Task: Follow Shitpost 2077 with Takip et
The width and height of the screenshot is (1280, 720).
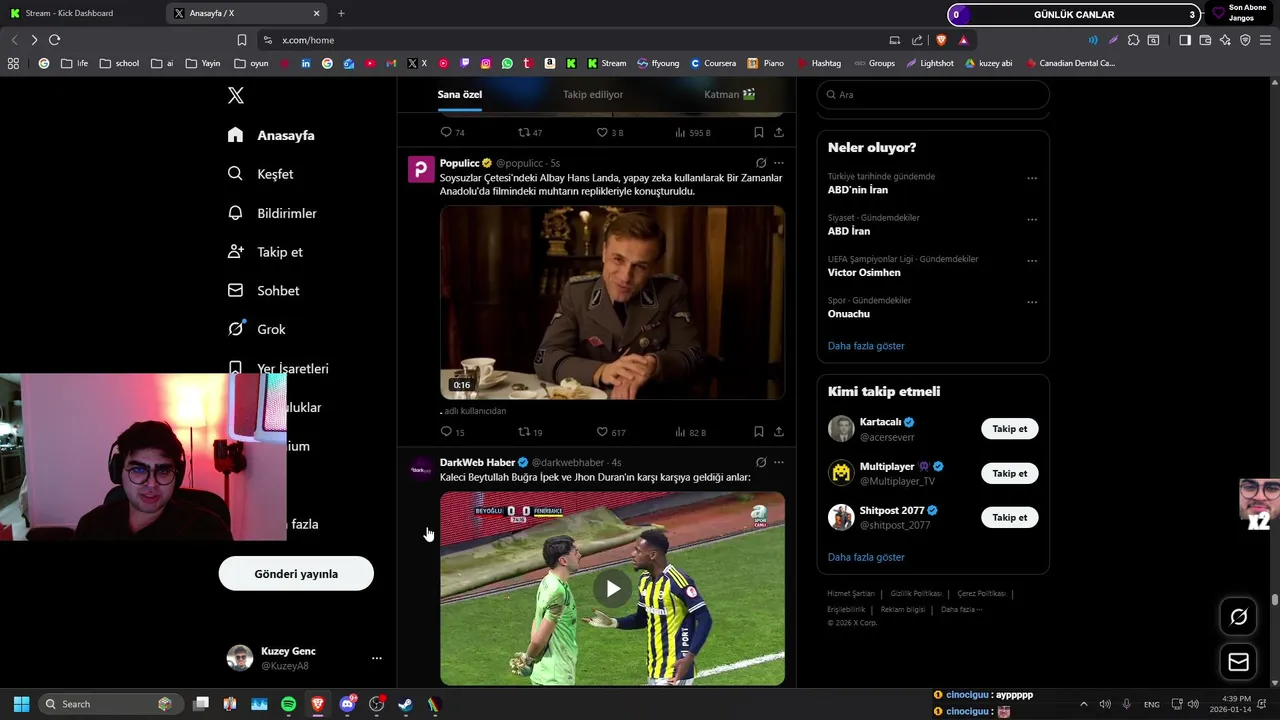Action: coord(1010,517)
